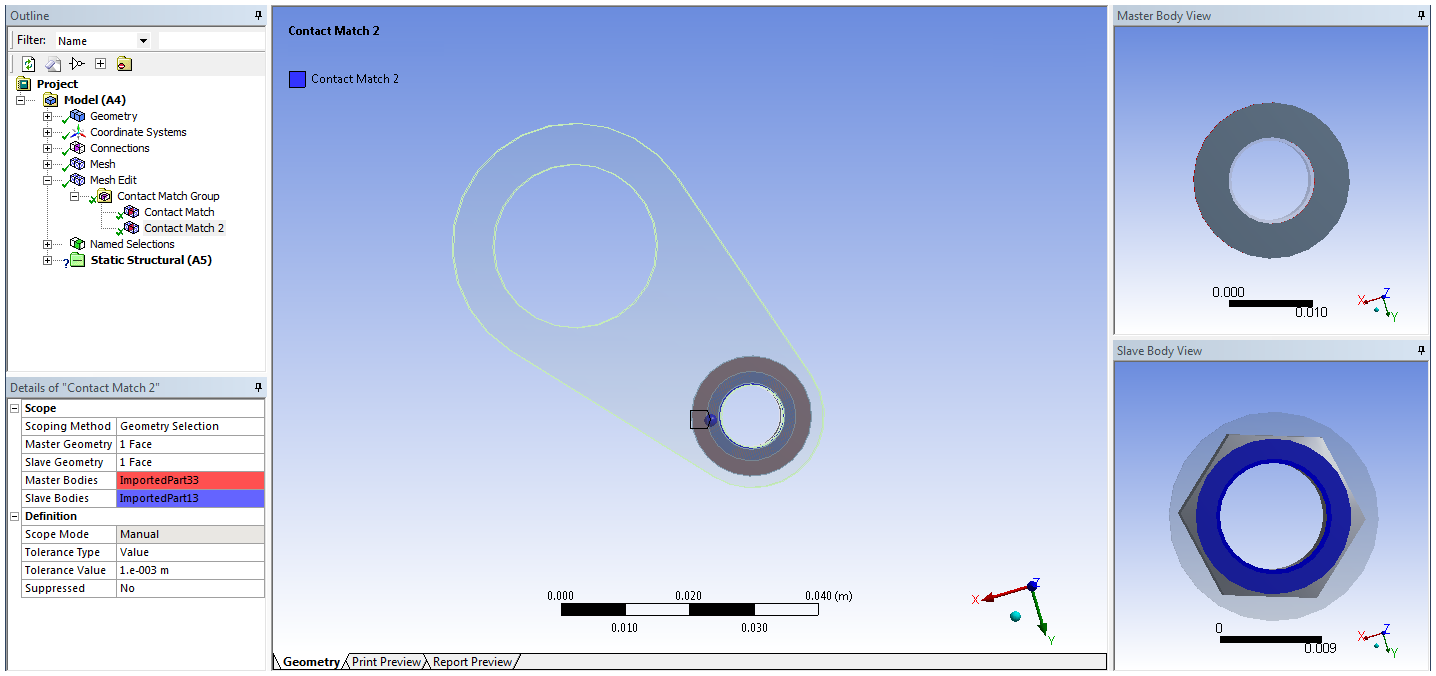The image size is (1436, 676).
Task: Click the triad in Slave Body View
Action: (x=1378, y=638)
